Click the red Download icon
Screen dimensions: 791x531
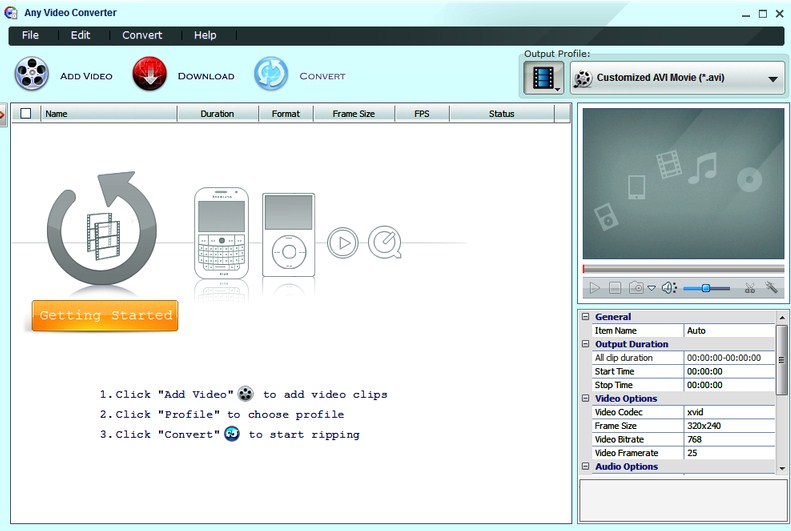[149, 74]
